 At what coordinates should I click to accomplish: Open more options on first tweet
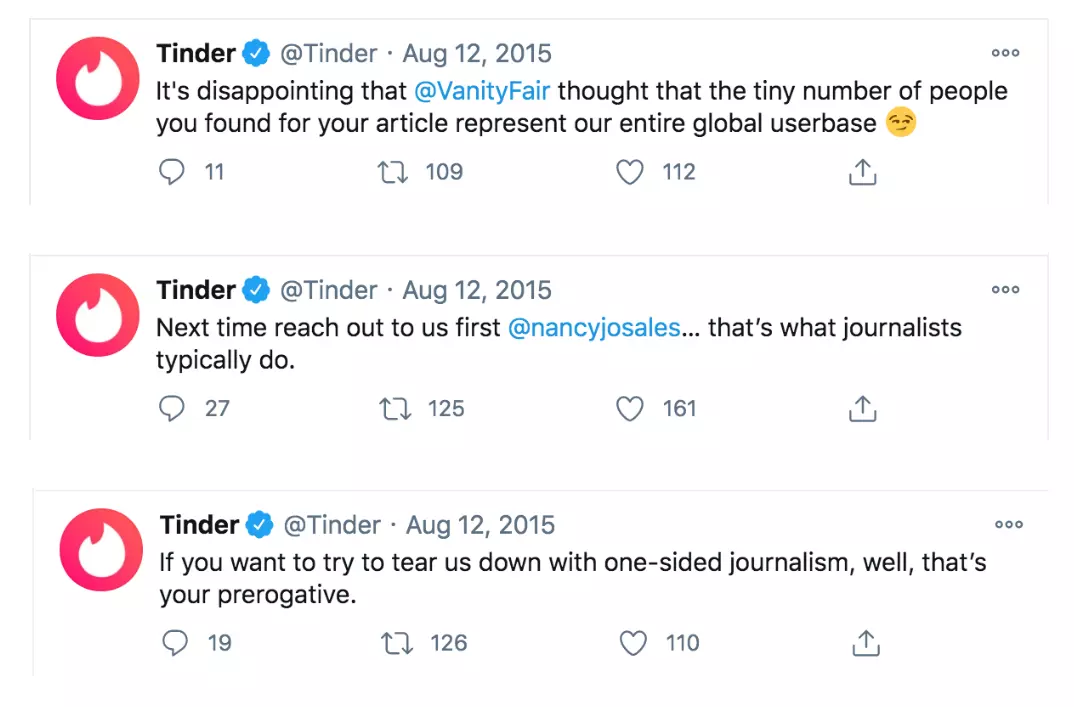[x=1006, y=53]
